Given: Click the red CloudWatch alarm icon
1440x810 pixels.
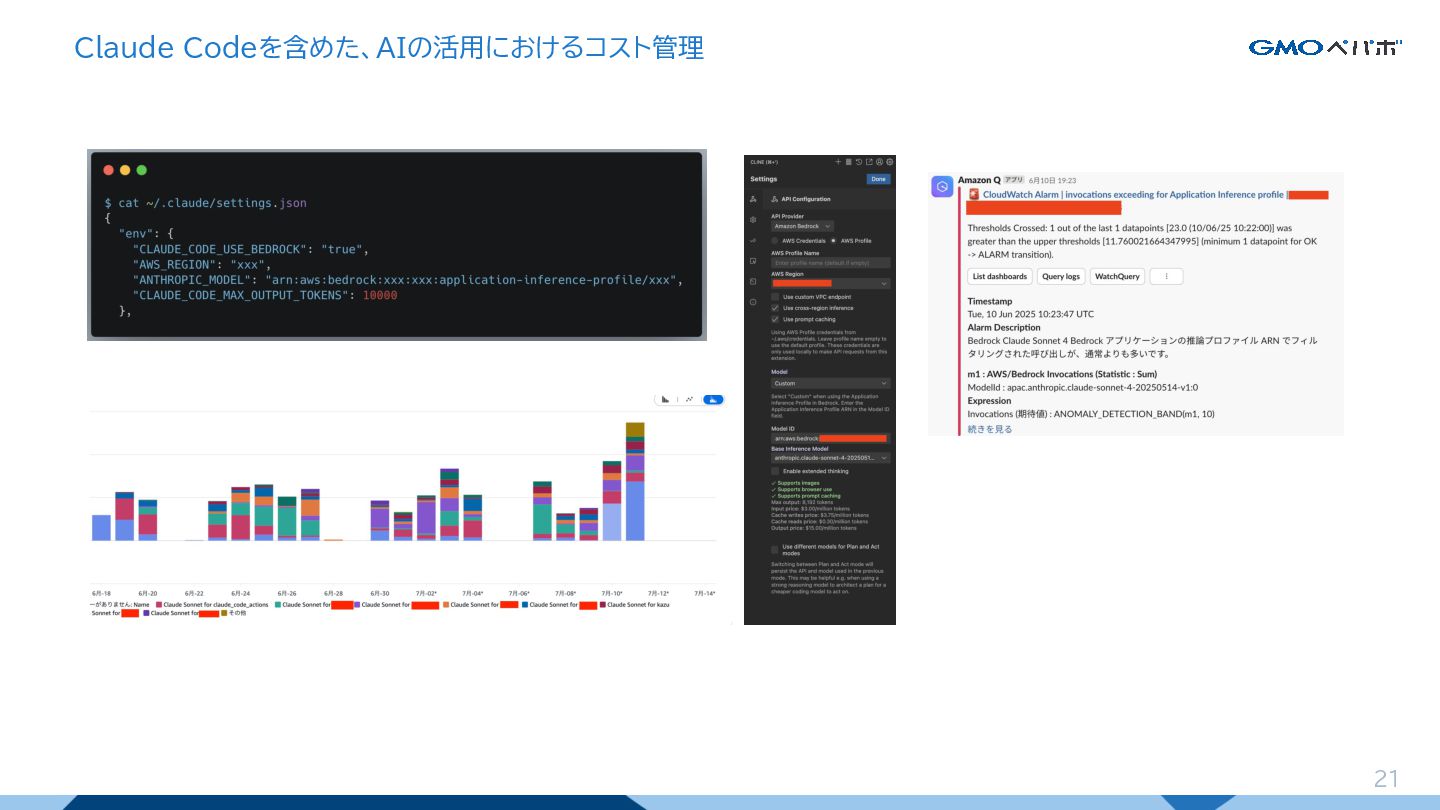Looking at the screenshot, I should (974, 195).
